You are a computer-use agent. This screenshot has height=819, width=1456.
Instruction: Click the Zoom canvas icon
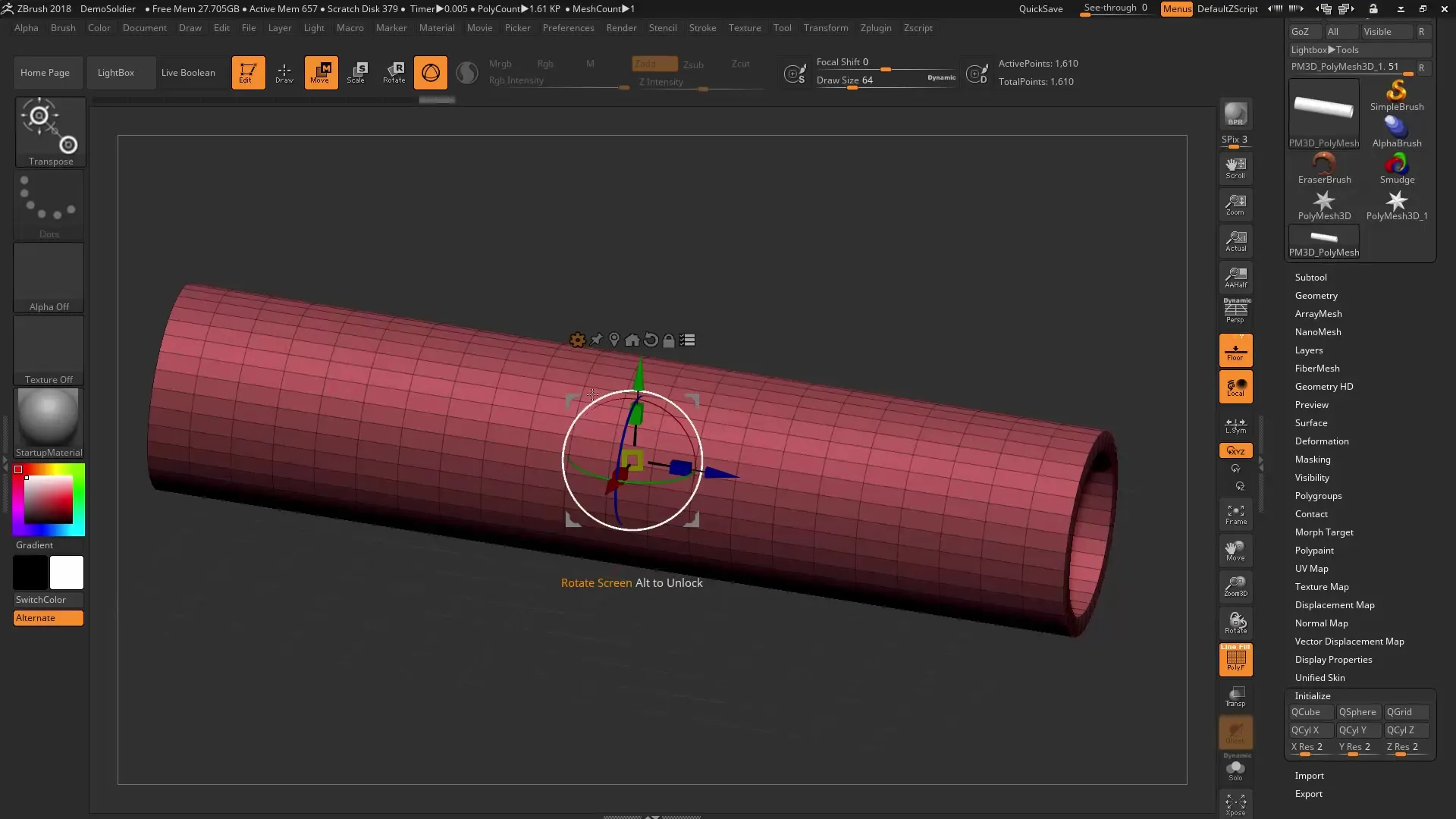1236,205
